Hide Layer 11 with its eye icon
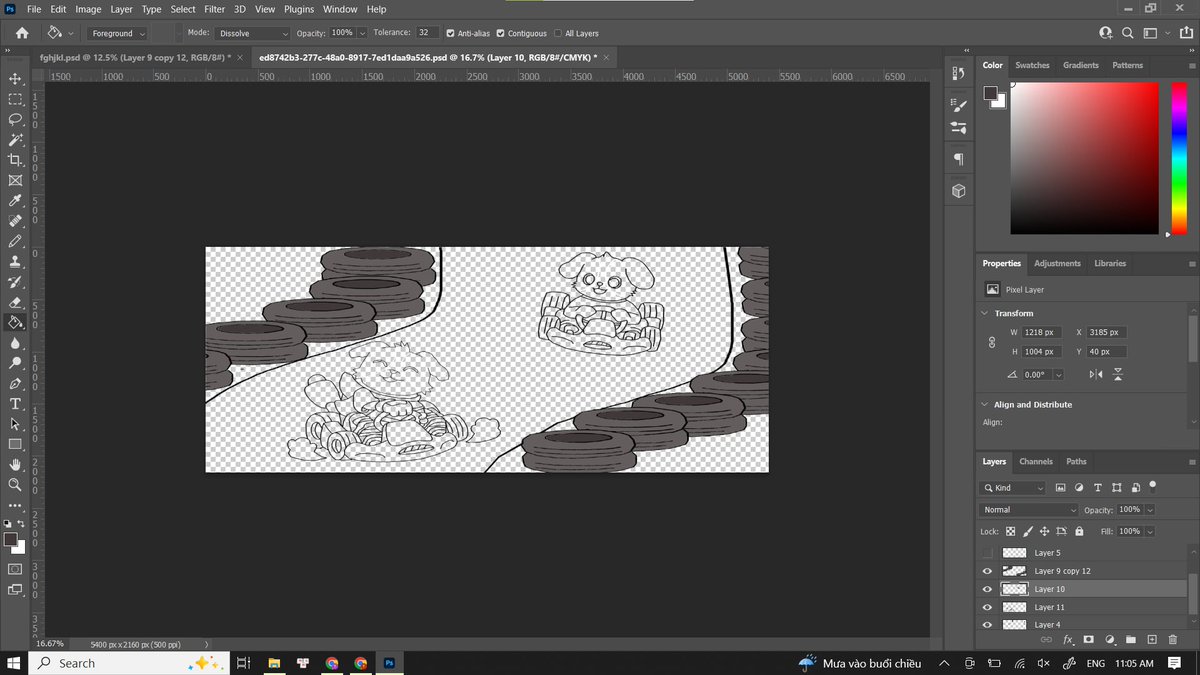Image resolution: width=1200 pixels, height=675 pixels. click(x=988, y=607)
